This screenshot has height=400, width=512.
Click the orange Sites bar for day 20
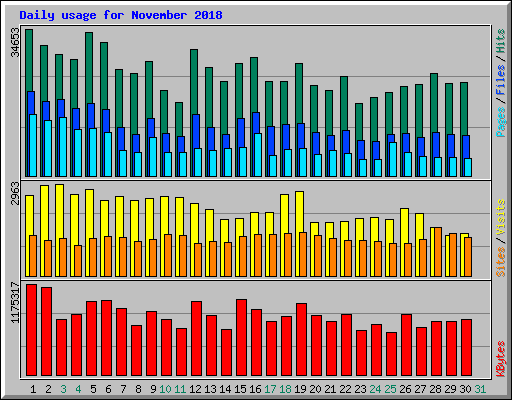pos(318,256)
